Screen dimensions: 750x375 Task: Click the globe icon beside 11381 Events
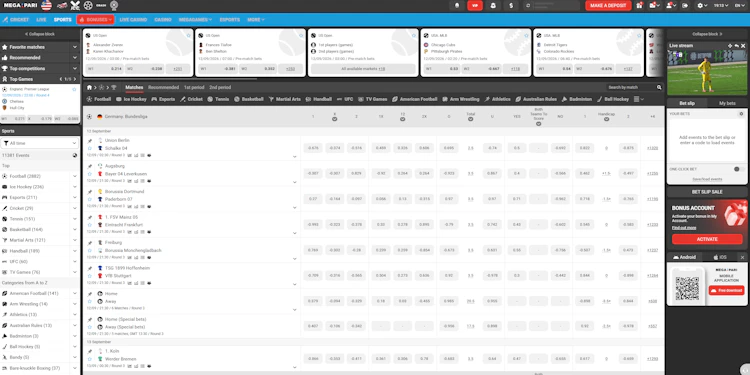(75, 155)
